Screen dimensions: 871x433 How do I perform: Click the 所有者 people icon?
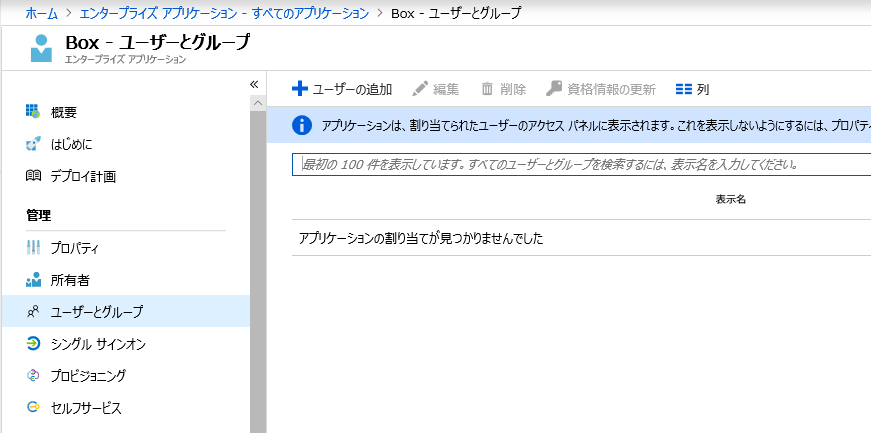coord(33,280)
